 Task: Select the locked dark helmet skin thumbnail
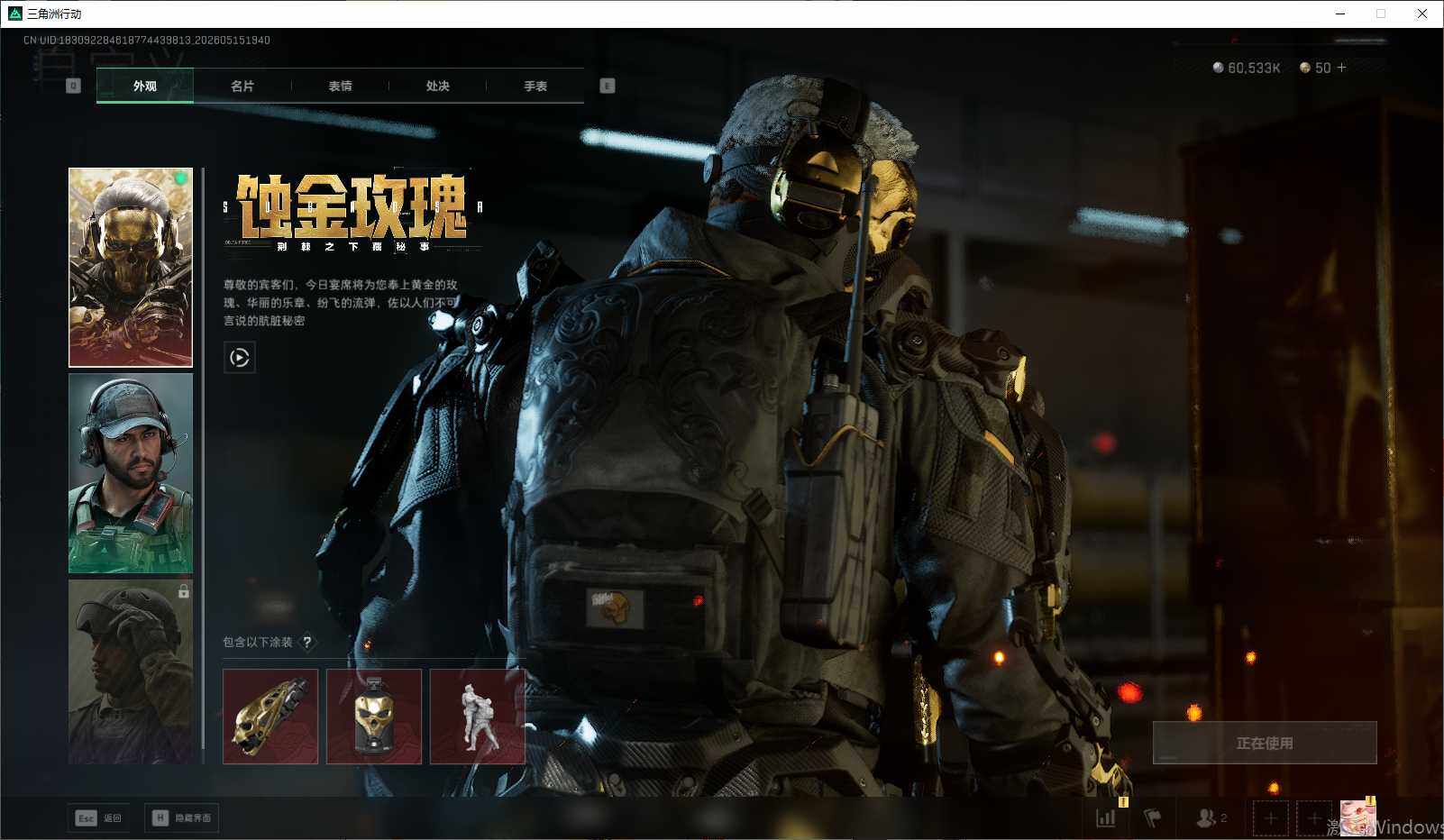[x=131, y=671]
